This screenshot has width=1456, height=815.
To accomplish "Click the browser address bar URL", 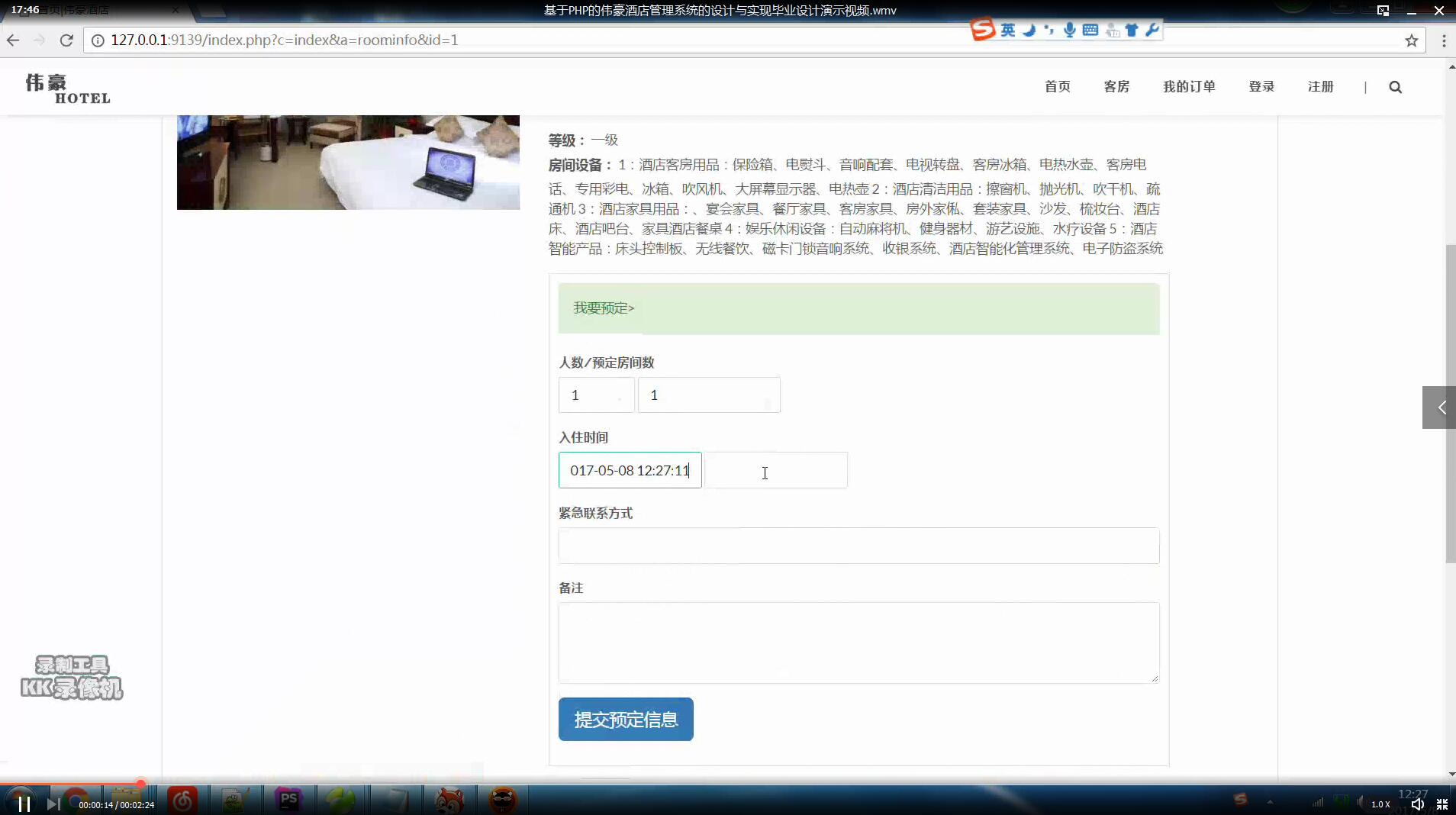I will (285, 40).
